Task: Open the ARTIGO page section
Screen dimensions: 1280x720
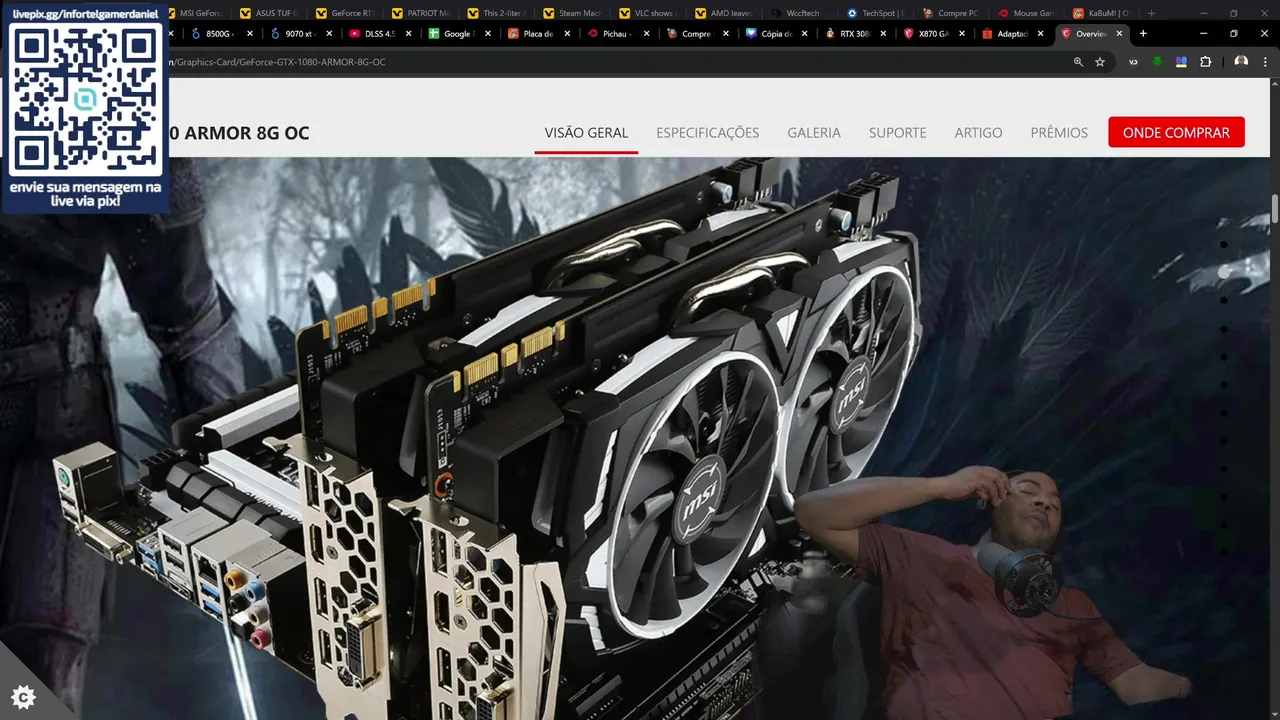Action: click(x=978, y=133)
